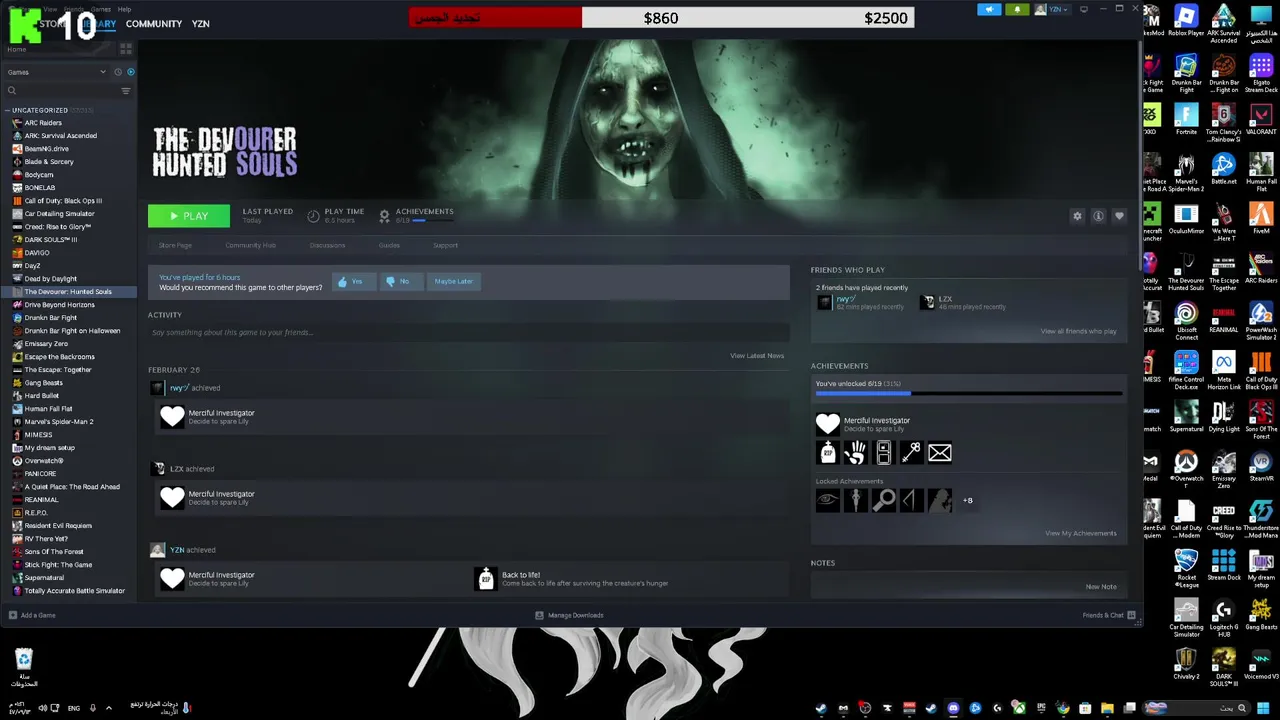Switch library to grid collections view
The image size is (1280, 720).
click(126, 48)
